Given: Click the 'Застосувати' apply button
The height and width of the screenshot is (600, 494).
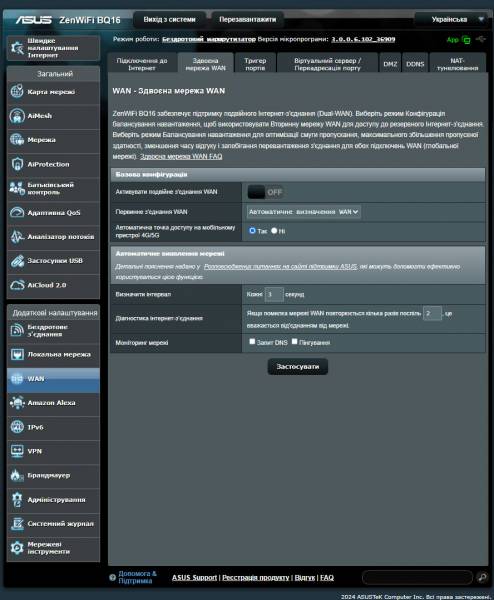Looking at the screenshot, I should point(297,367).
